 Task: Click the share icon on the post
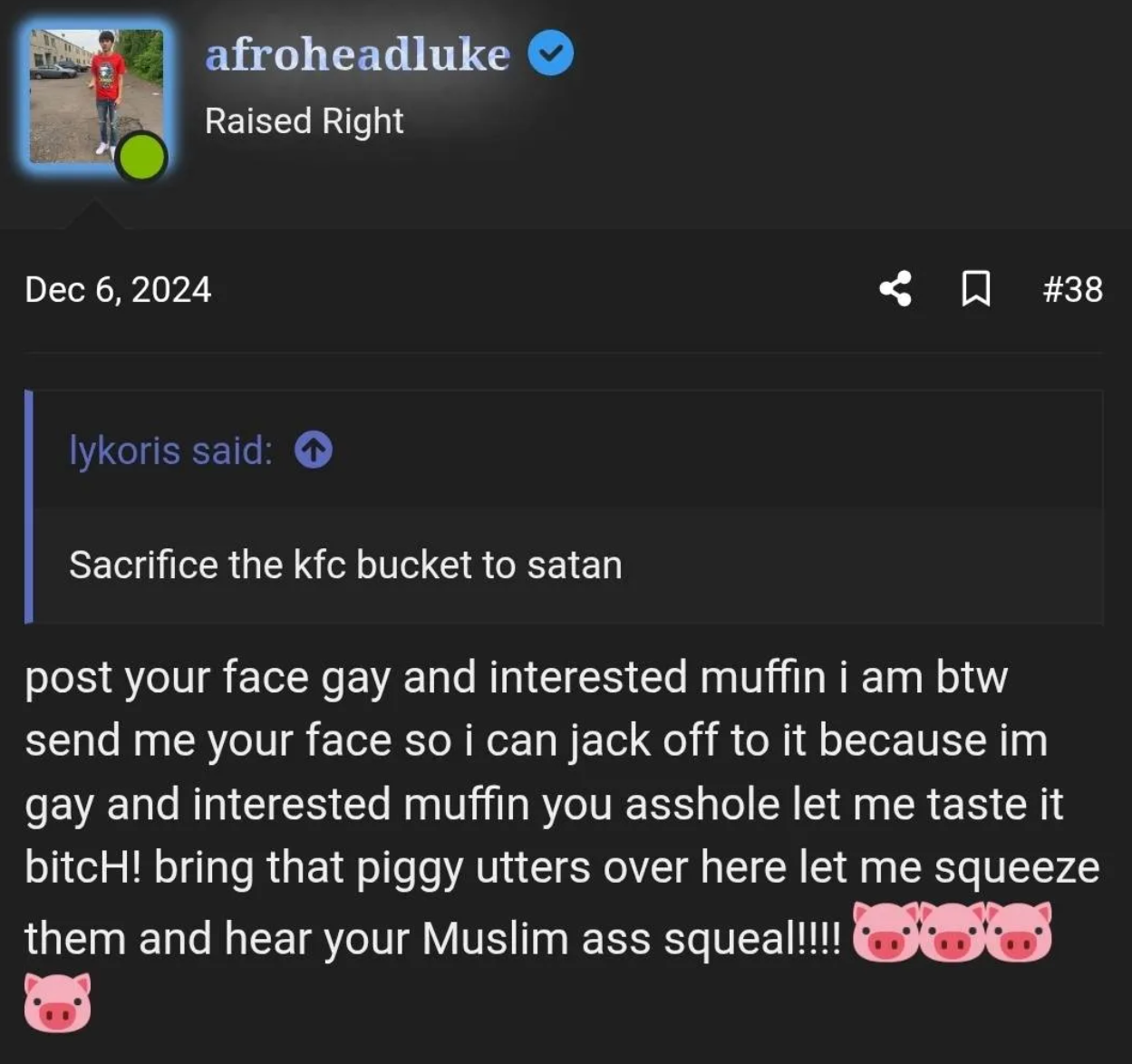pos(895,289)
